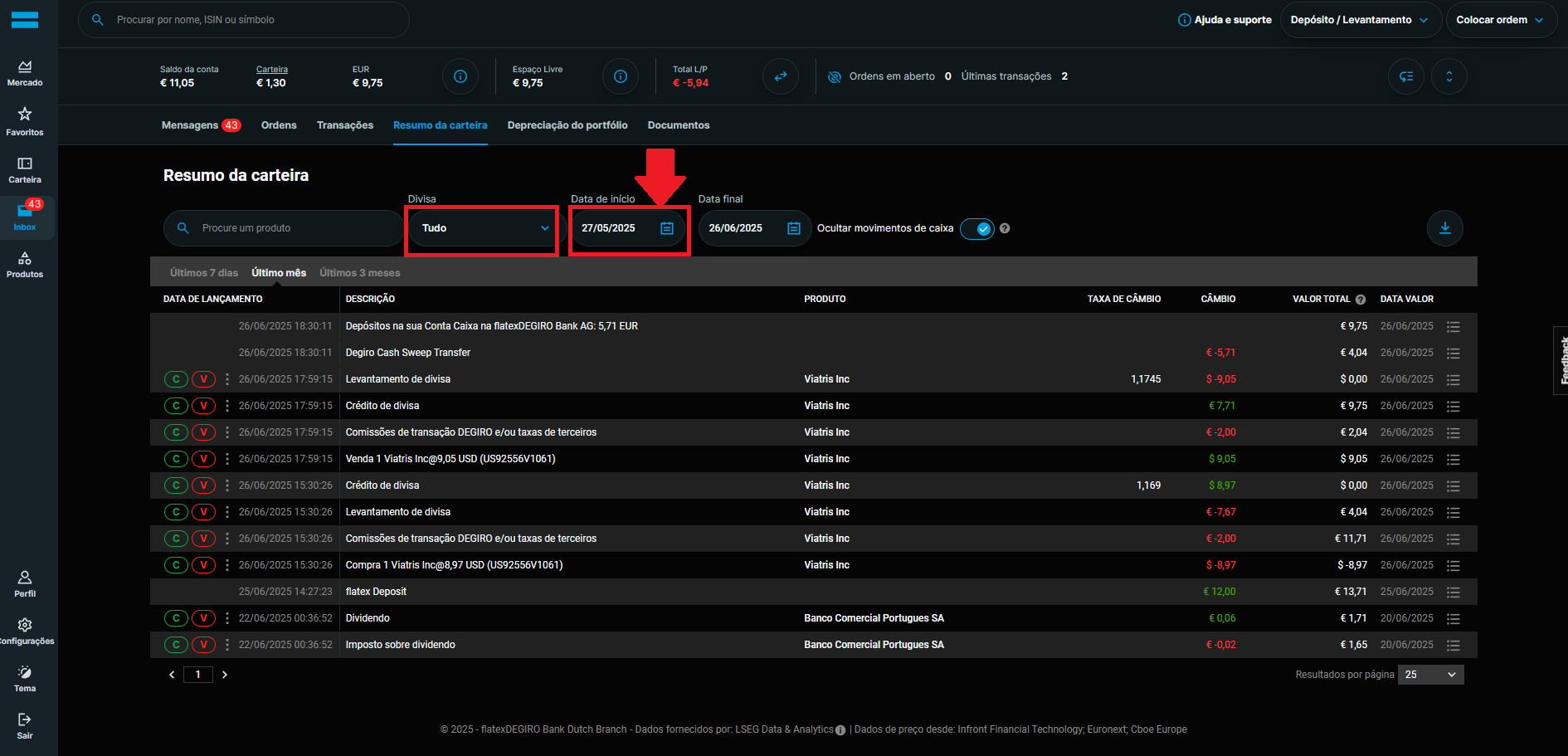1568x756 pixels.
Task: Open the Produtos sidebar section
Action: click(25, 266)
